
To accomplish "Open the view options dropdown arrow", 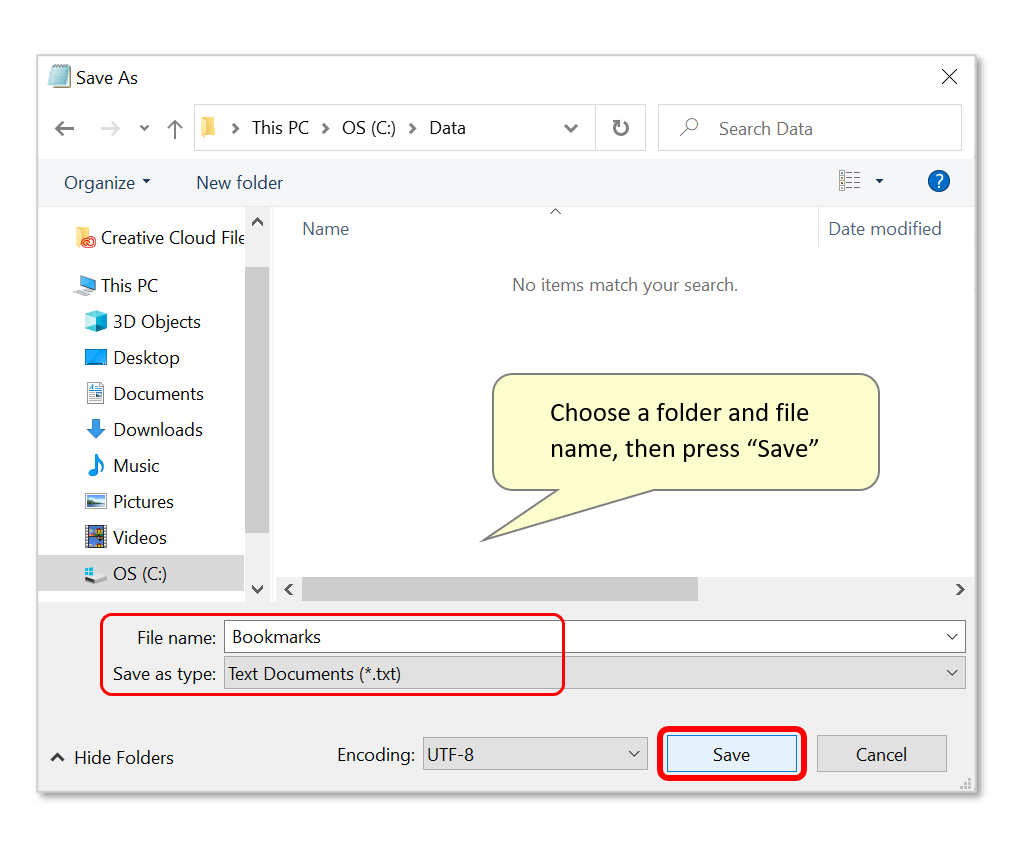I will 879,181.
